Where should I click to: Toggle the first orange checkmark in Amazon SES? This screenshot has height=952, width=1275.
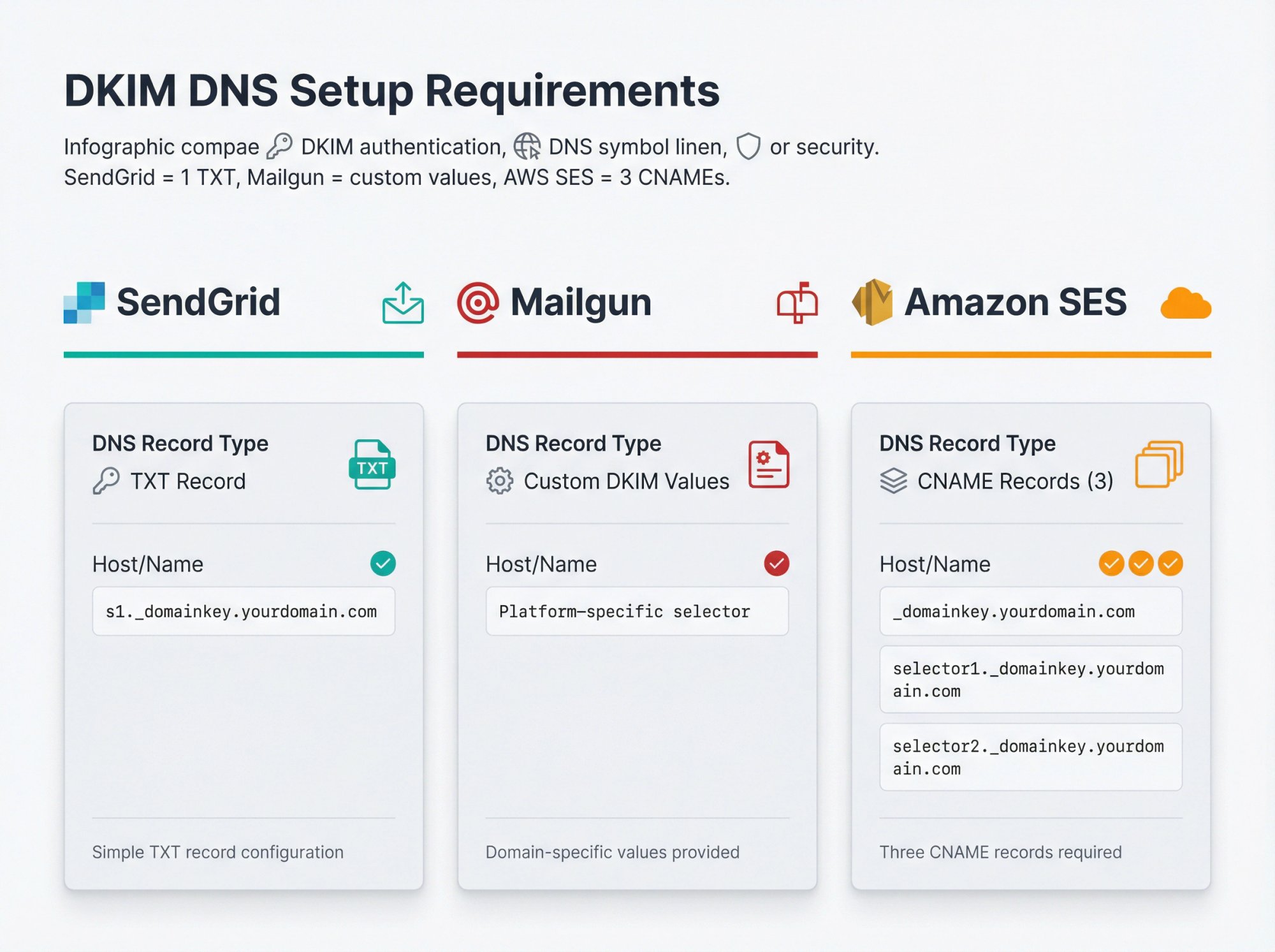1111,564
